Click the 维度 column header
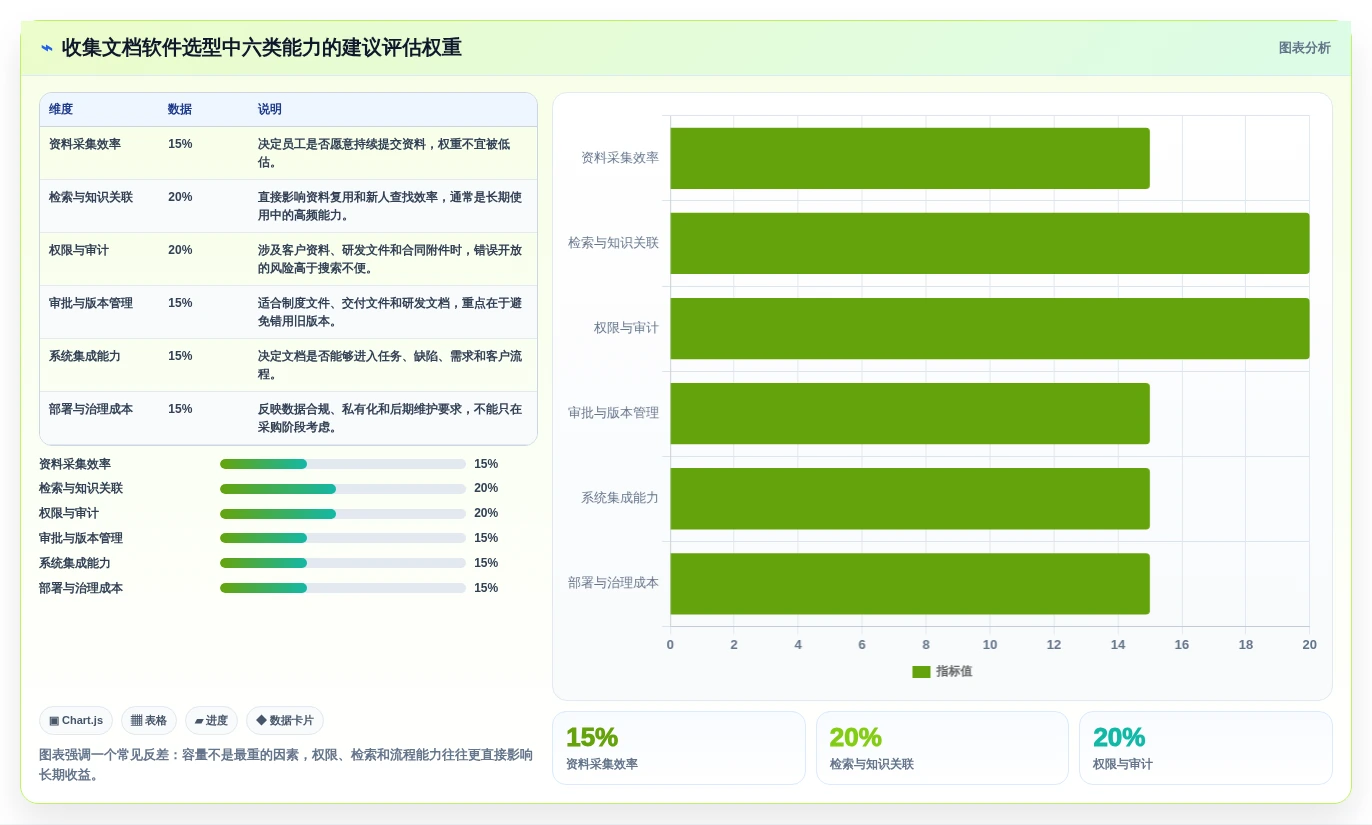 click(61, 109)
